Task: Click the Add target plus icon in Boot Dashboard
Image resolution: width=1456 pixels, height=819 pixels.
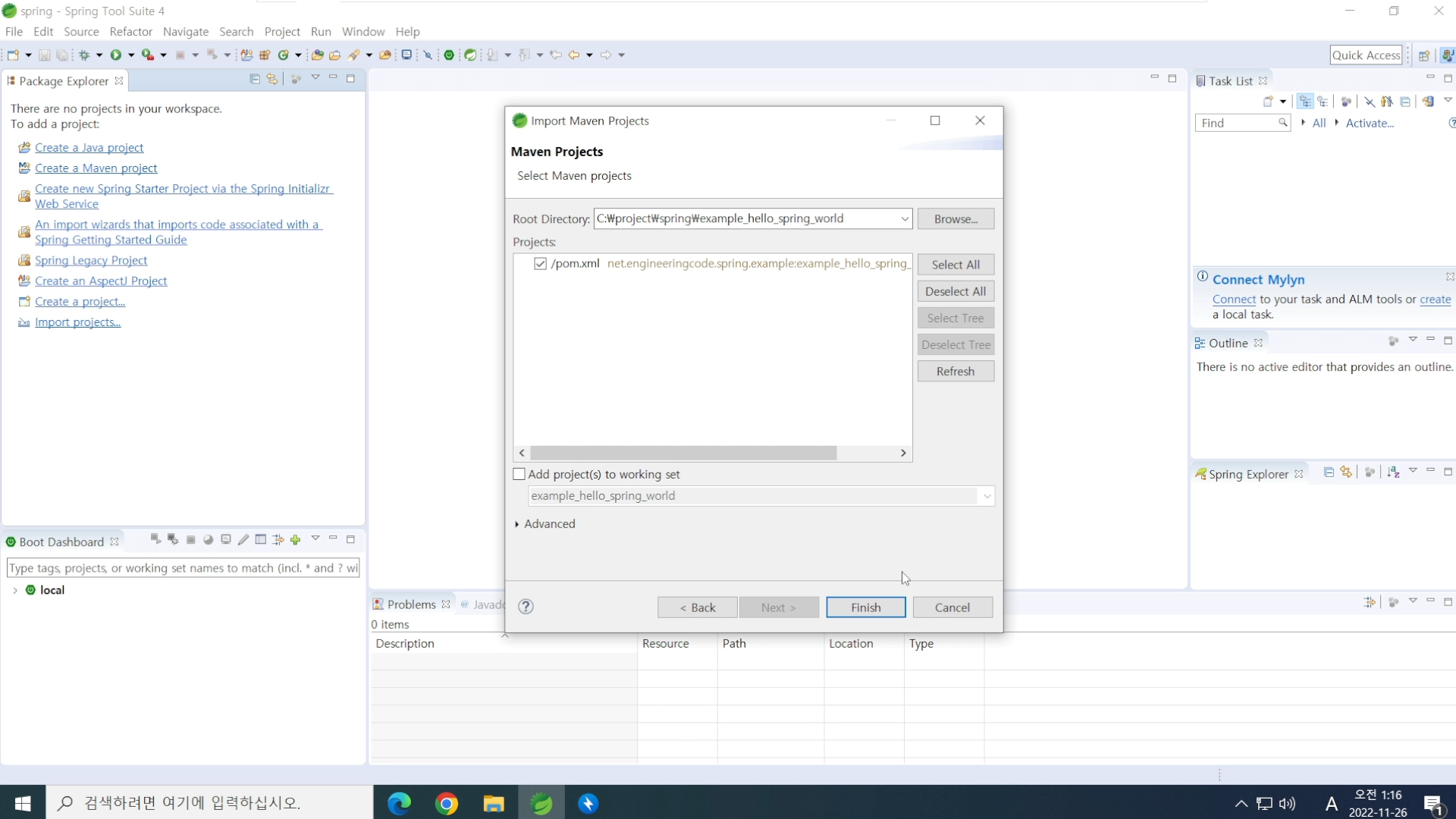Action: 296,539
